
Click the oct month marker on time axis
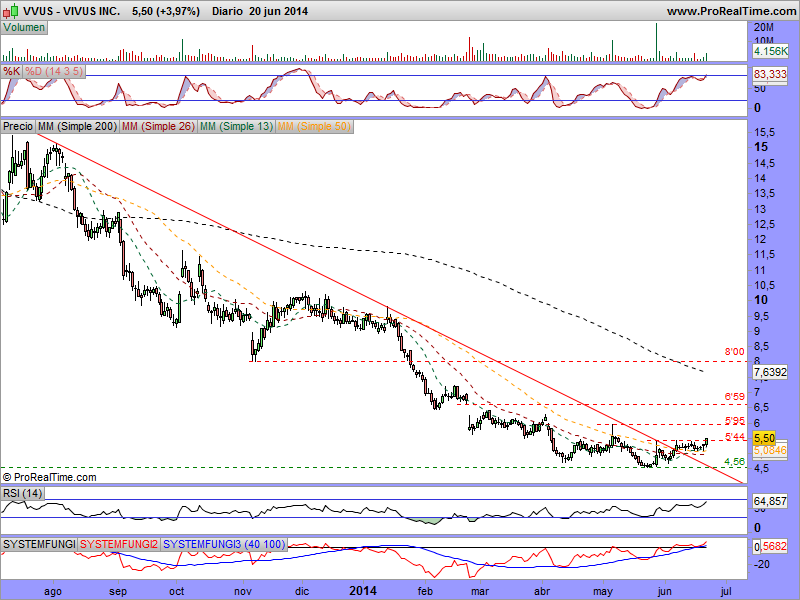tap(177, 591)
